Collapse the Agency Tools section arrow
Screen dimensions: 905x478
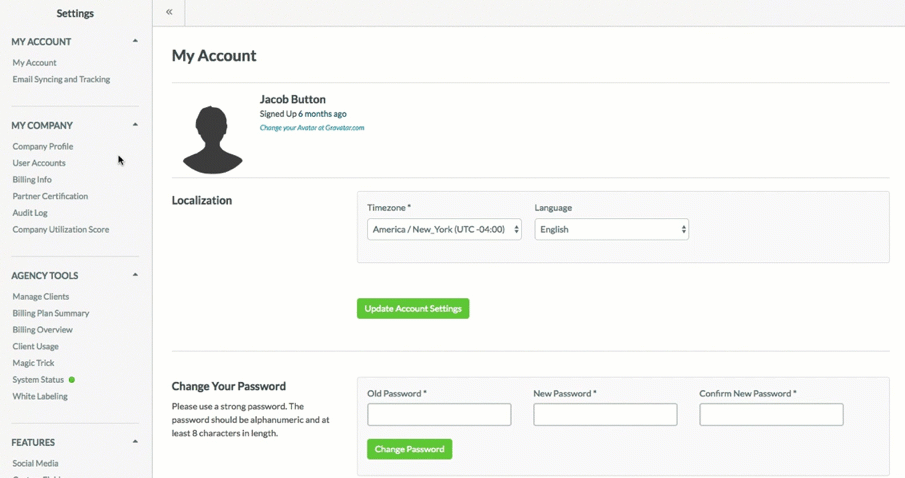pyautogui.click(x=135, y=275)
